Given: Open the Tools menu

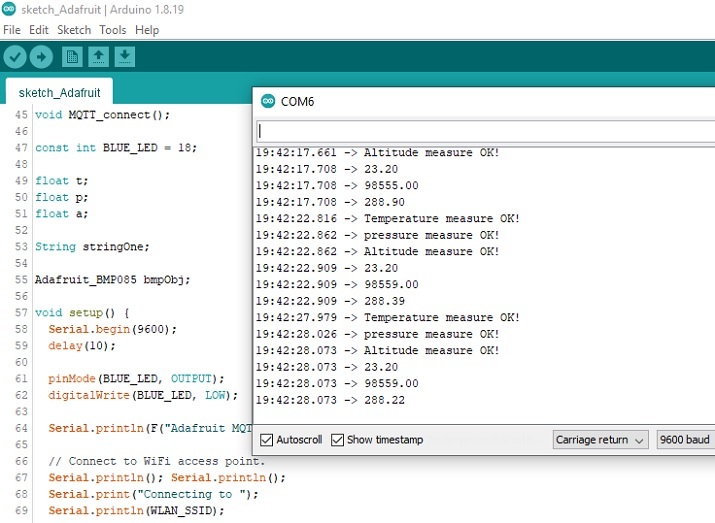Looking at the screenshot, I should (x=113, y=30).
